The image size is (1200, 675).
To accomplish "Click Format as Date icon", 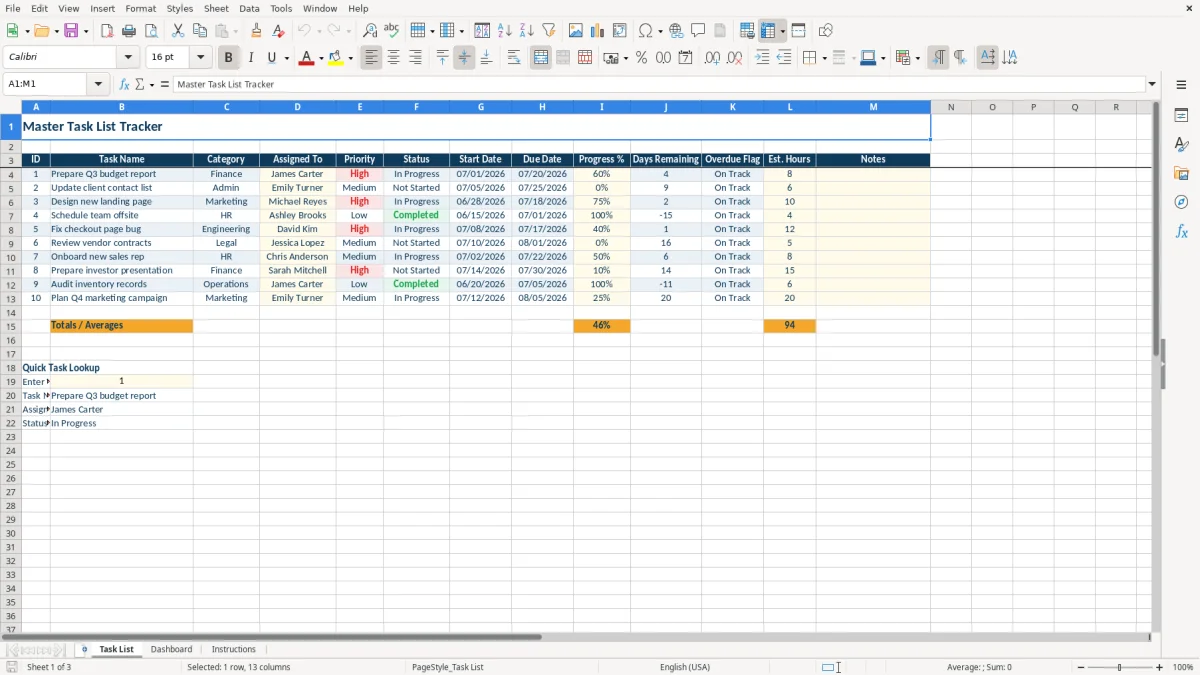I will click(685, 58).
